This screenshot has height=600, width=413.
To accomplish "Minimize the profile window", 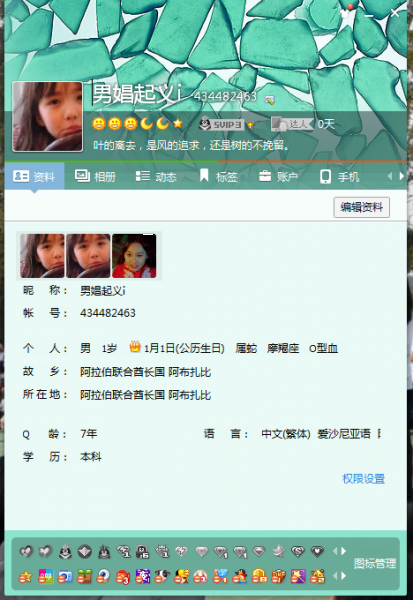I will coord(369,15).
